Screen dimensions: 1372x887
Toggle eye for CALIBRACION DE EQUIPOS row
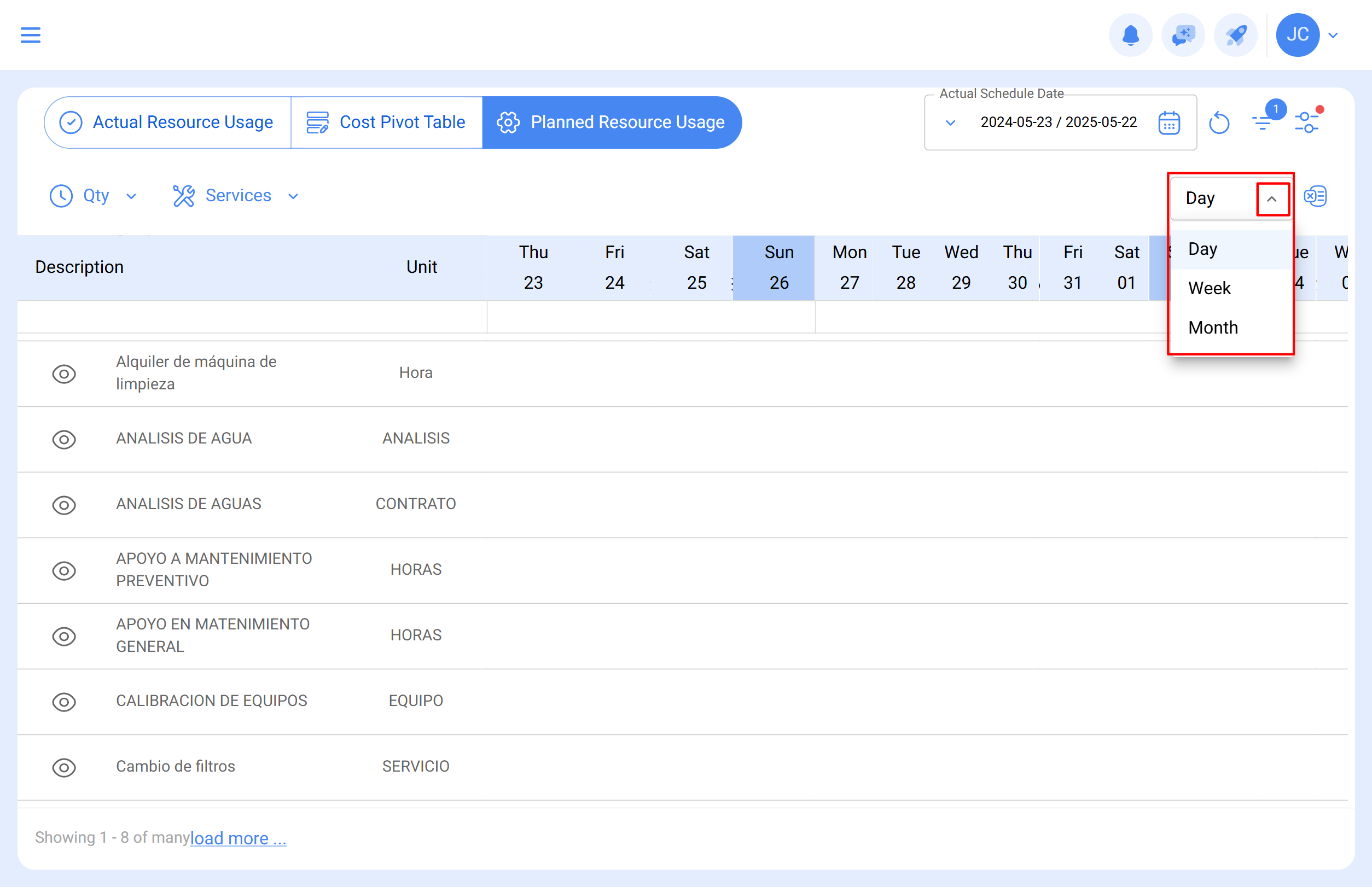[64, 703]
